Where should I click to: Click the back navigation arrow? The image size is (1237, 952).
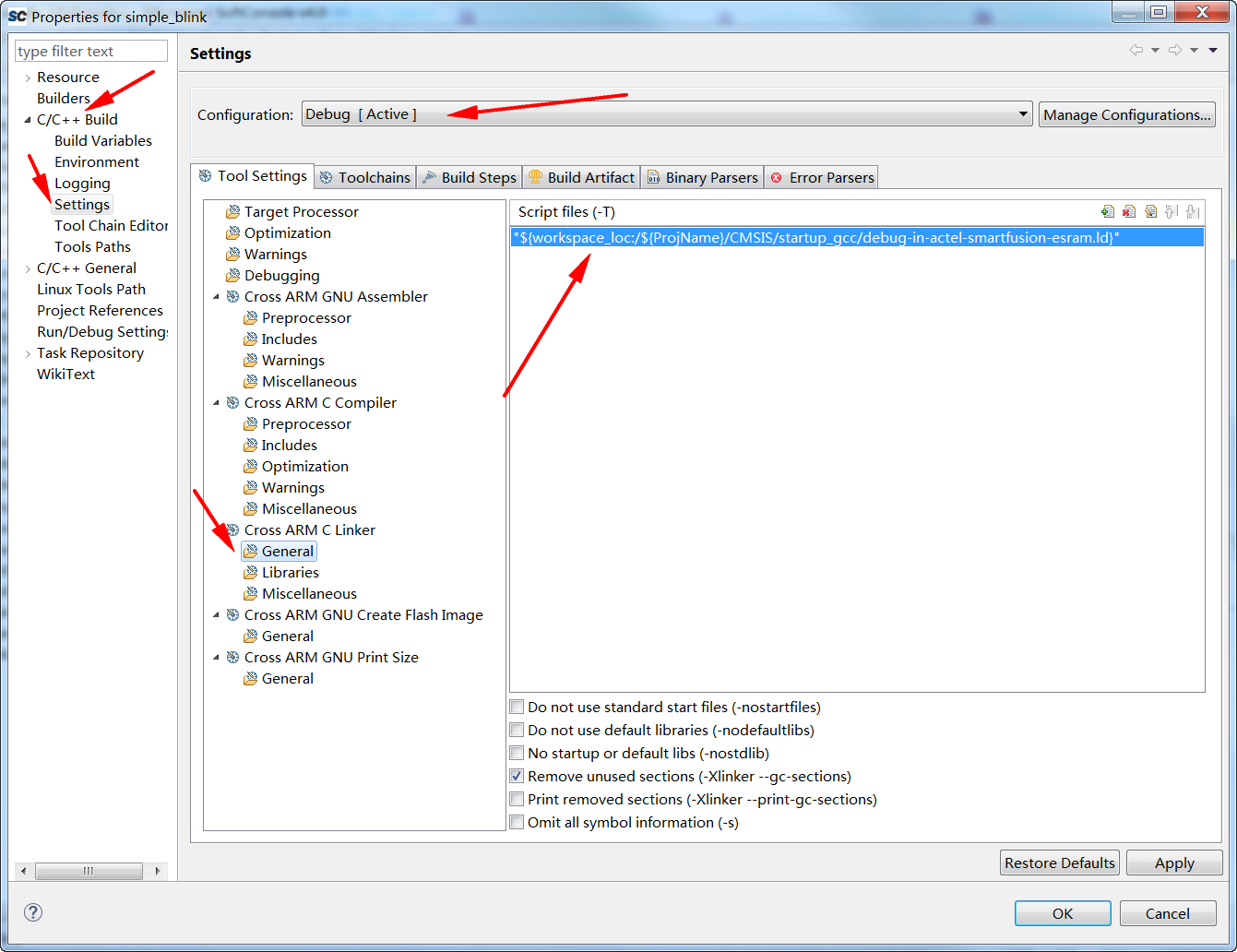(1136, 50)
